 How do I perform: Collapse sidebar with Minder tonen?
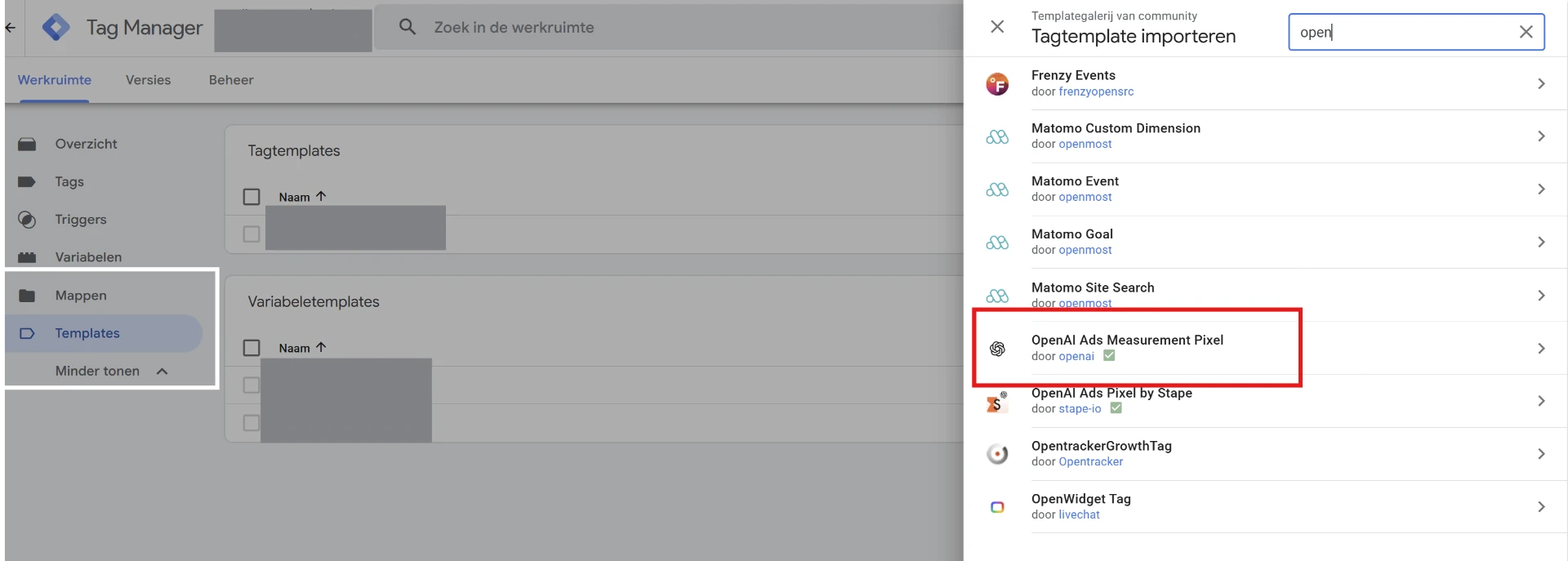111,372
